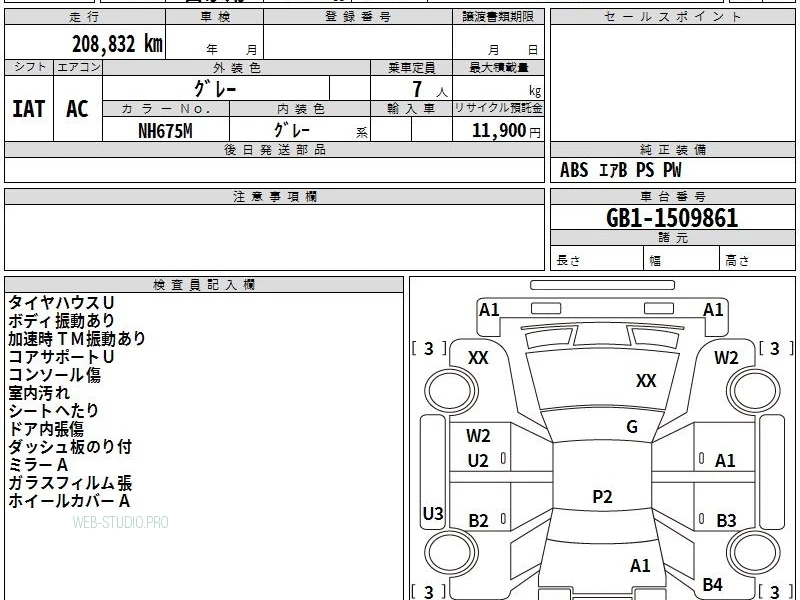Viewport: 800px width, 600px height.
Task: Select the note タイヤハウスU
Action: coord(61,303)
